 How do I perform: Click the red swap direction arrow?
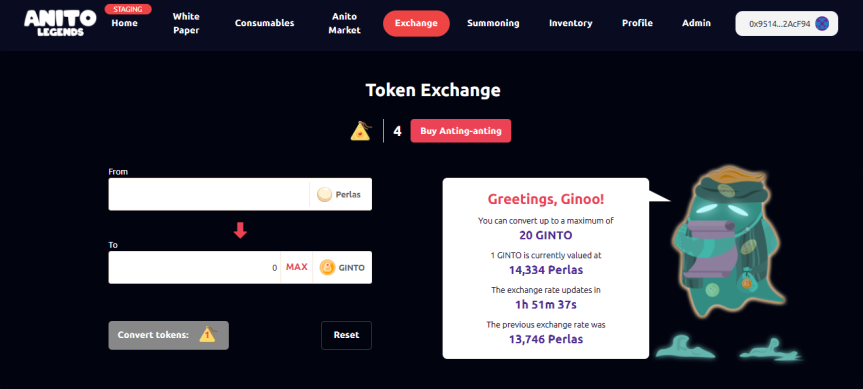click(240, 231)
